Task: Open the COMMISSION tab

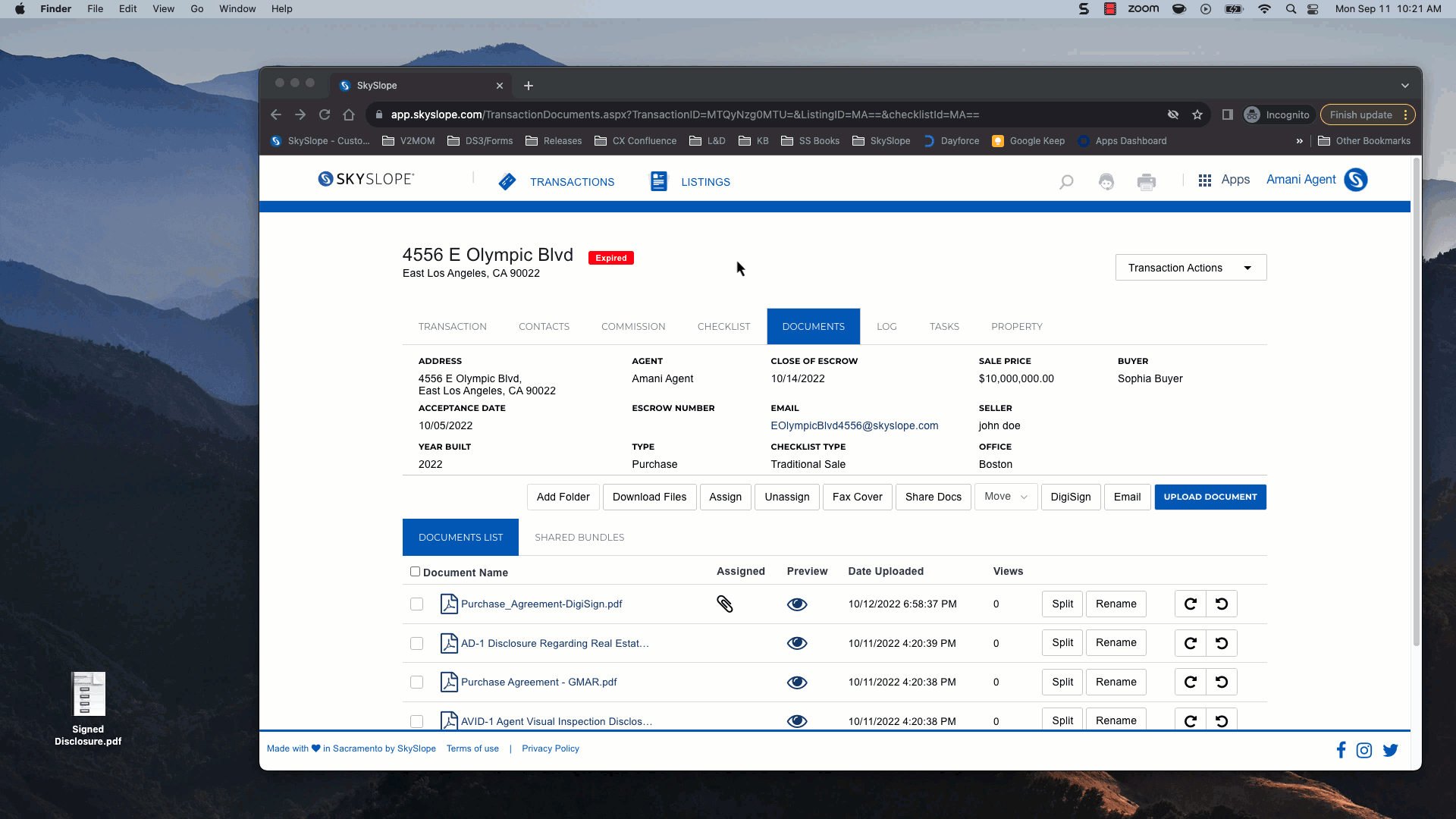Action: [633, 327]
